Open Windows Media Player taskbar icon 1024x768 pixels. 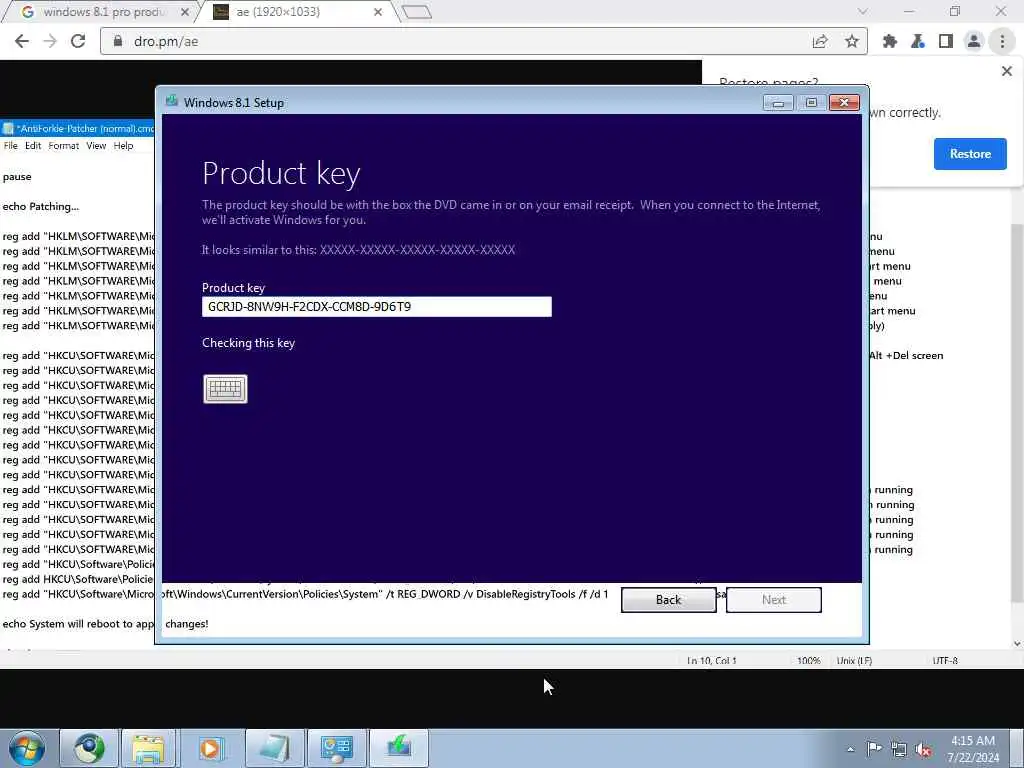click(210, 748)
